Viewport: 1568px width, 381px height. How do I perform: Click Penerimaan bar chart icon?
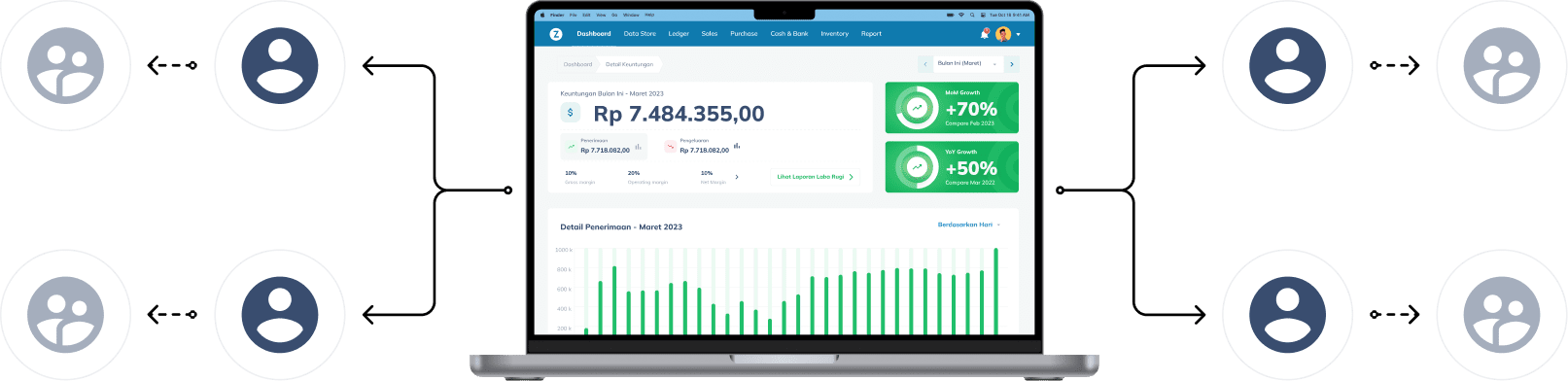[639, 147]
